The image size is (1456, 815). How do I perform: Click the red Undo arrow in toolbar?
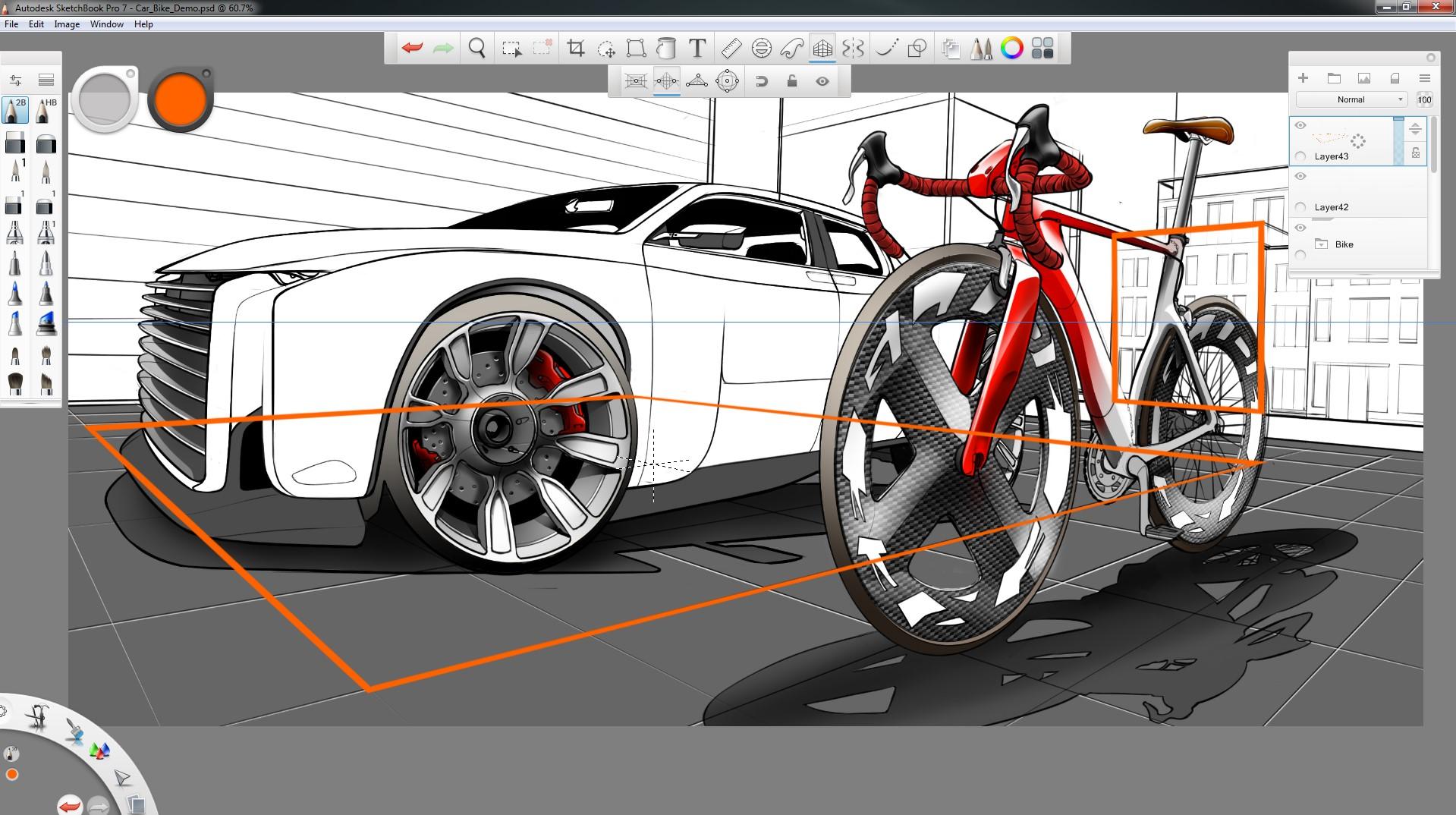pyautogui.click(x=412, y=49)
